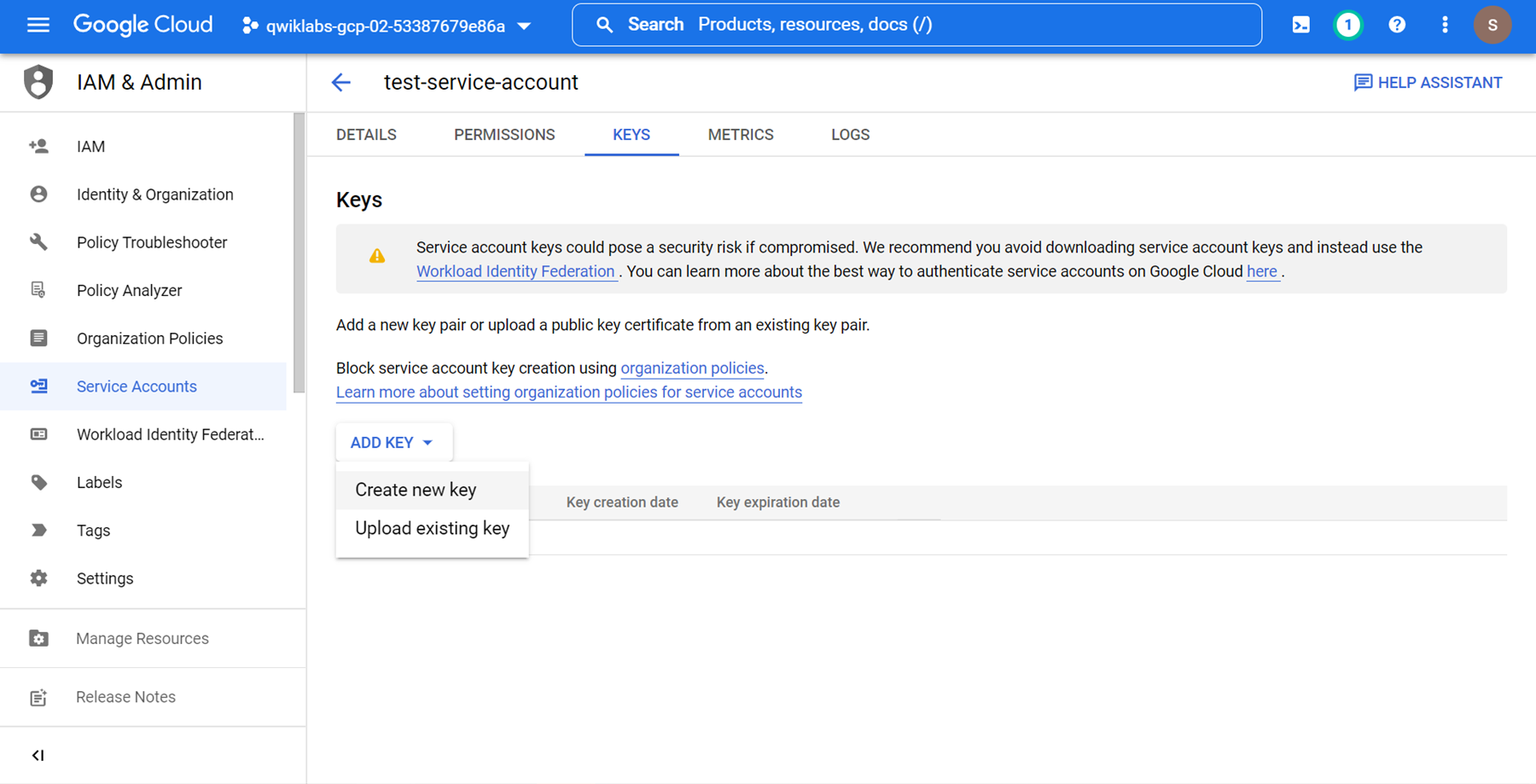
Task: Click the Settings gear icon
Action: point(38,578)
